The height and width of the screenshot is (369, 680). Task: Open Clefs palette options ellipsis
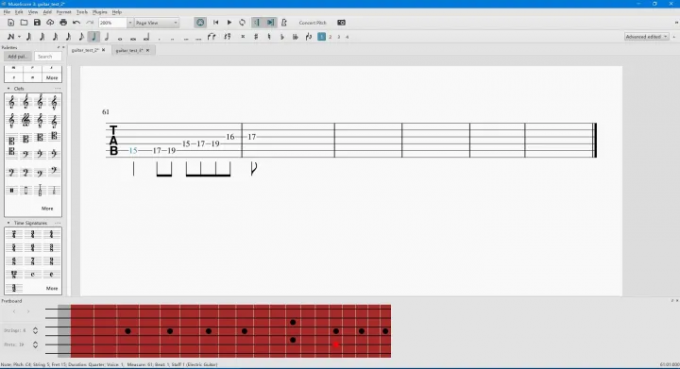pyautogui.click(x=58, y=88)
